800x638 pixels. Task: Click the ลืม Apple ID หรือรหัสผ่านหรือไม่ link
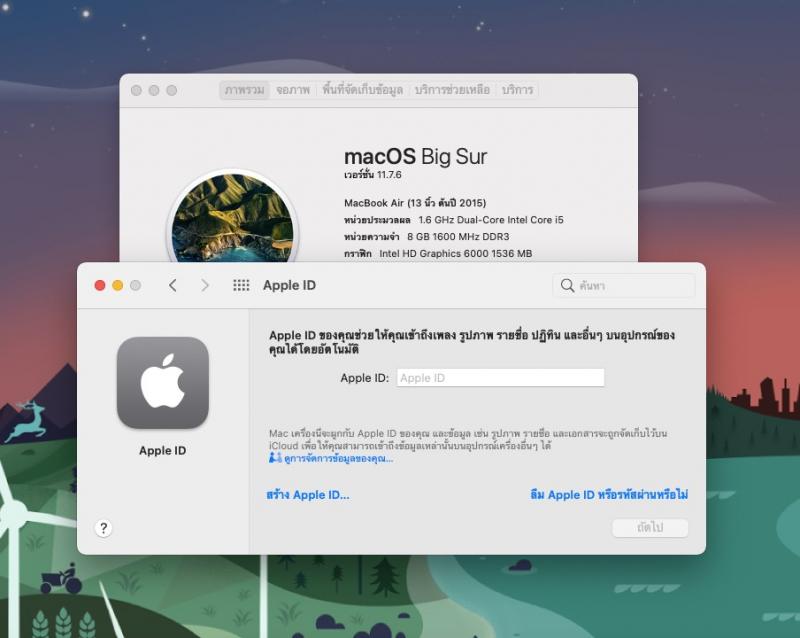609,495
